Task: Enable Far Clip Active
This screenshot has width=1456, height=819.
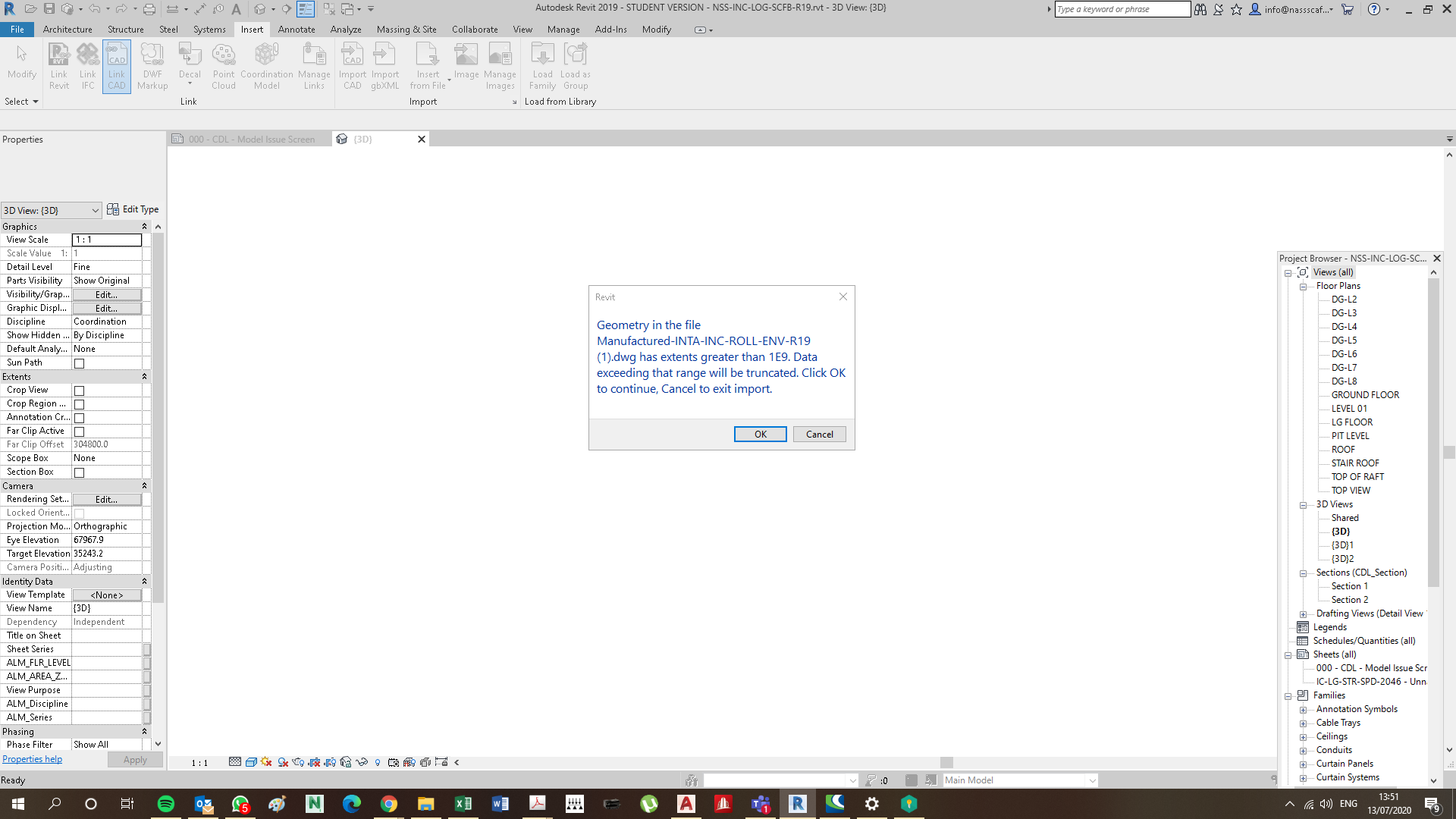Action: click(79, 431)
